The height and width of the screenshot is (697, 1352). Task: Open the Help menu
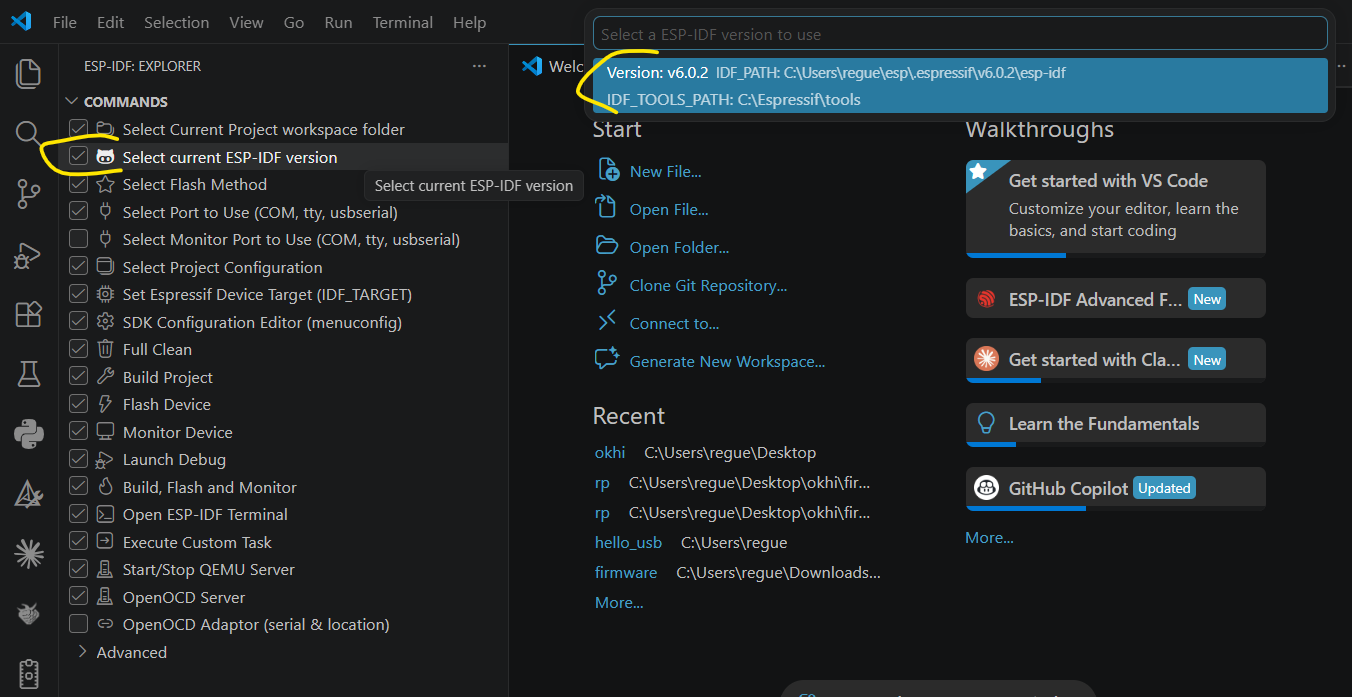tap(469, 22)
